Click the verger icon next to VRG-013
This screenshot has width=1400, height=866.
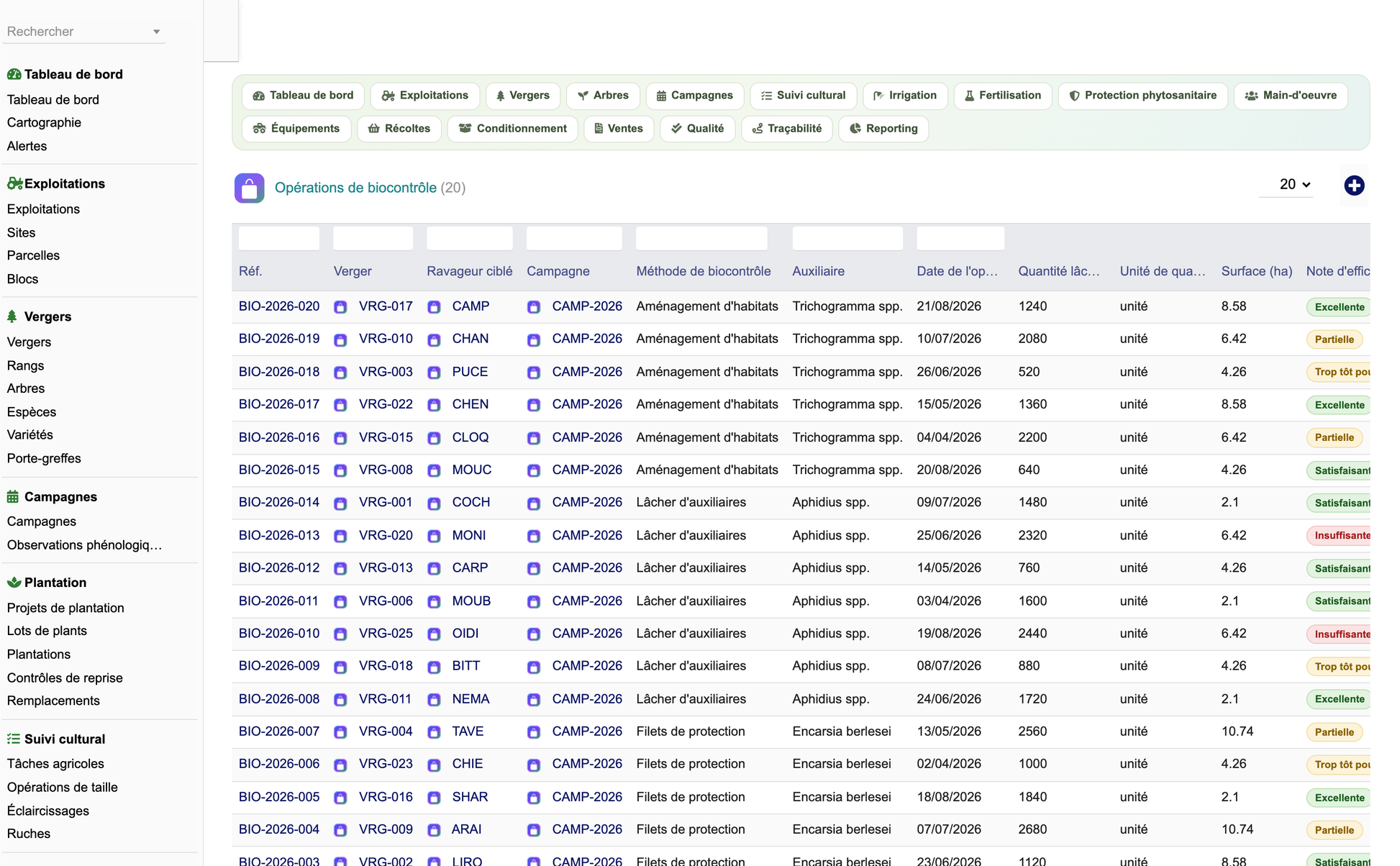340,568
